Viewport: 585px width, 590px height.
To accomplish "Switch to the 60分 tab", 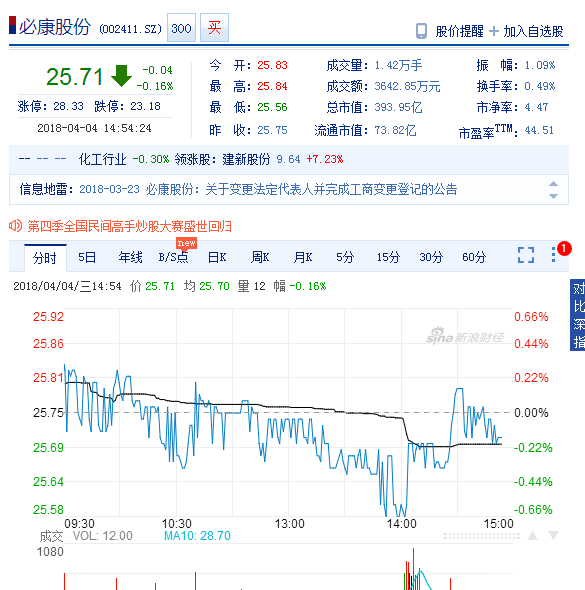I will pos(474,257).
